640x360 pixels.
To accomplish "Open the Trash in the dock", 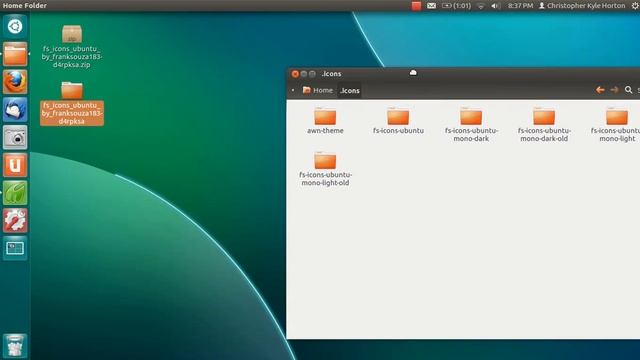I will pyautogui.click(x=15, y=346).
